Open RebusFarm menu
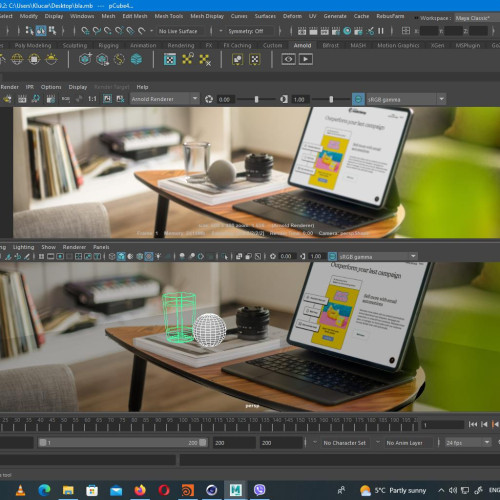 click(390, 16)
